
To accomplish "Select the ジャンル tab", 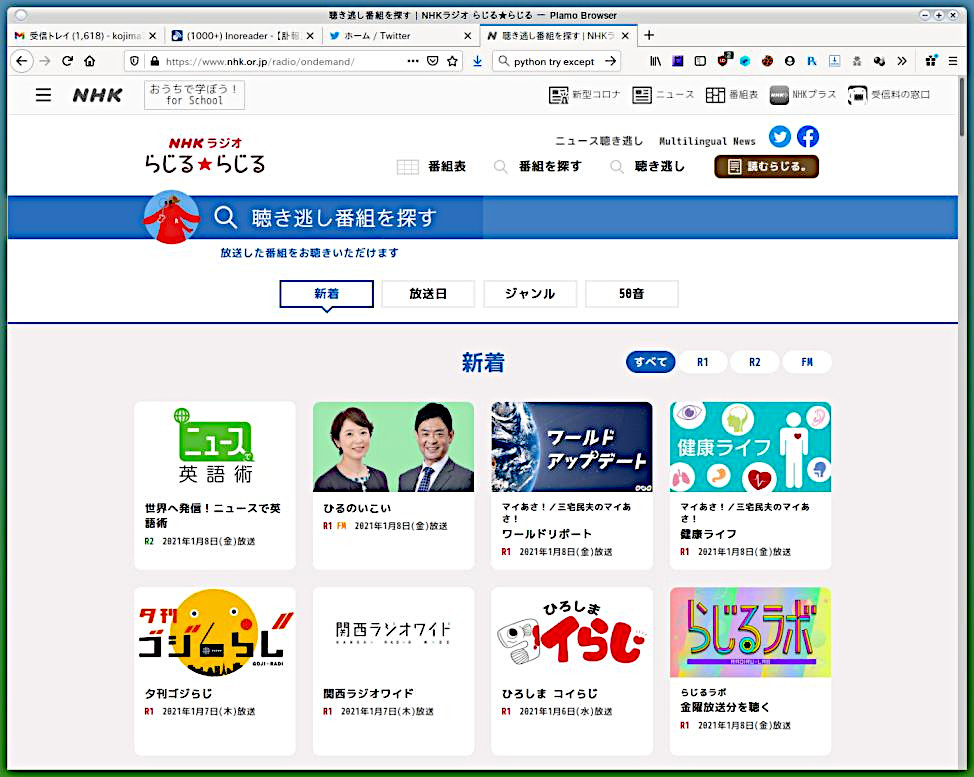I will pyautogui.click(x=530, y=294).
